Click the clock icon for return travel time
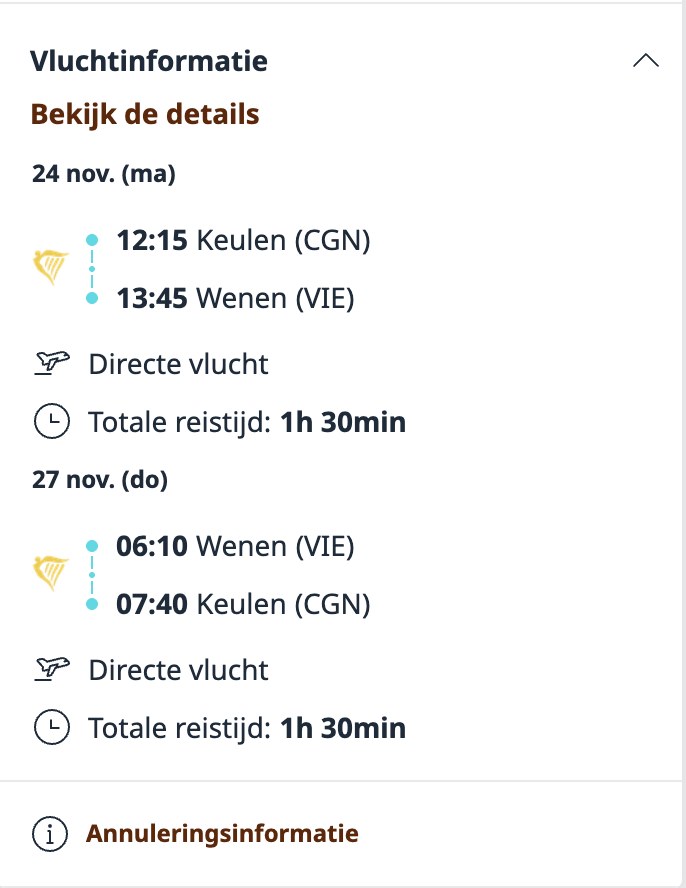 pos(52,728)
